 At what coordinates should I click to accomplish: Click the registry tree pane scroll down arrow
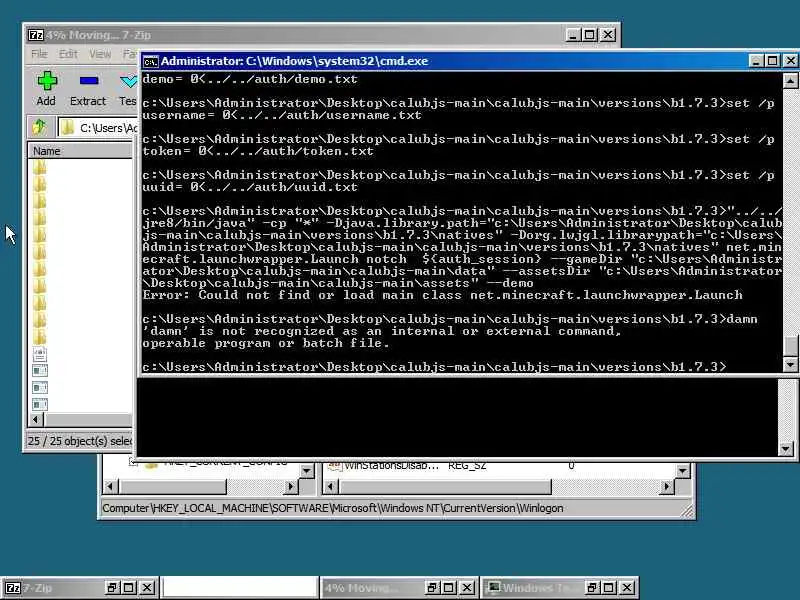(x=307, y=470)
